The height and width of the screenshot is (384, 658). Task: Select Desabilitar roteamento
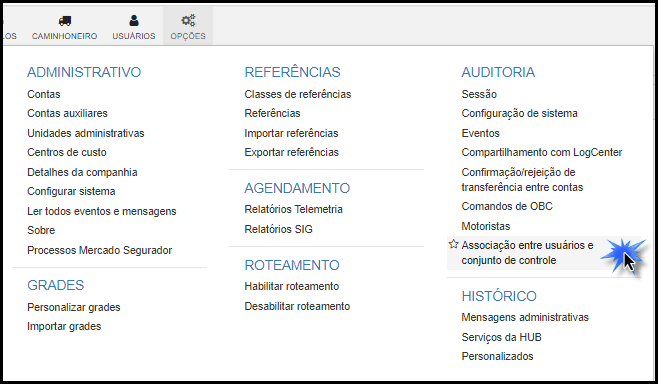pyautogui.click(x=297, y=306)
